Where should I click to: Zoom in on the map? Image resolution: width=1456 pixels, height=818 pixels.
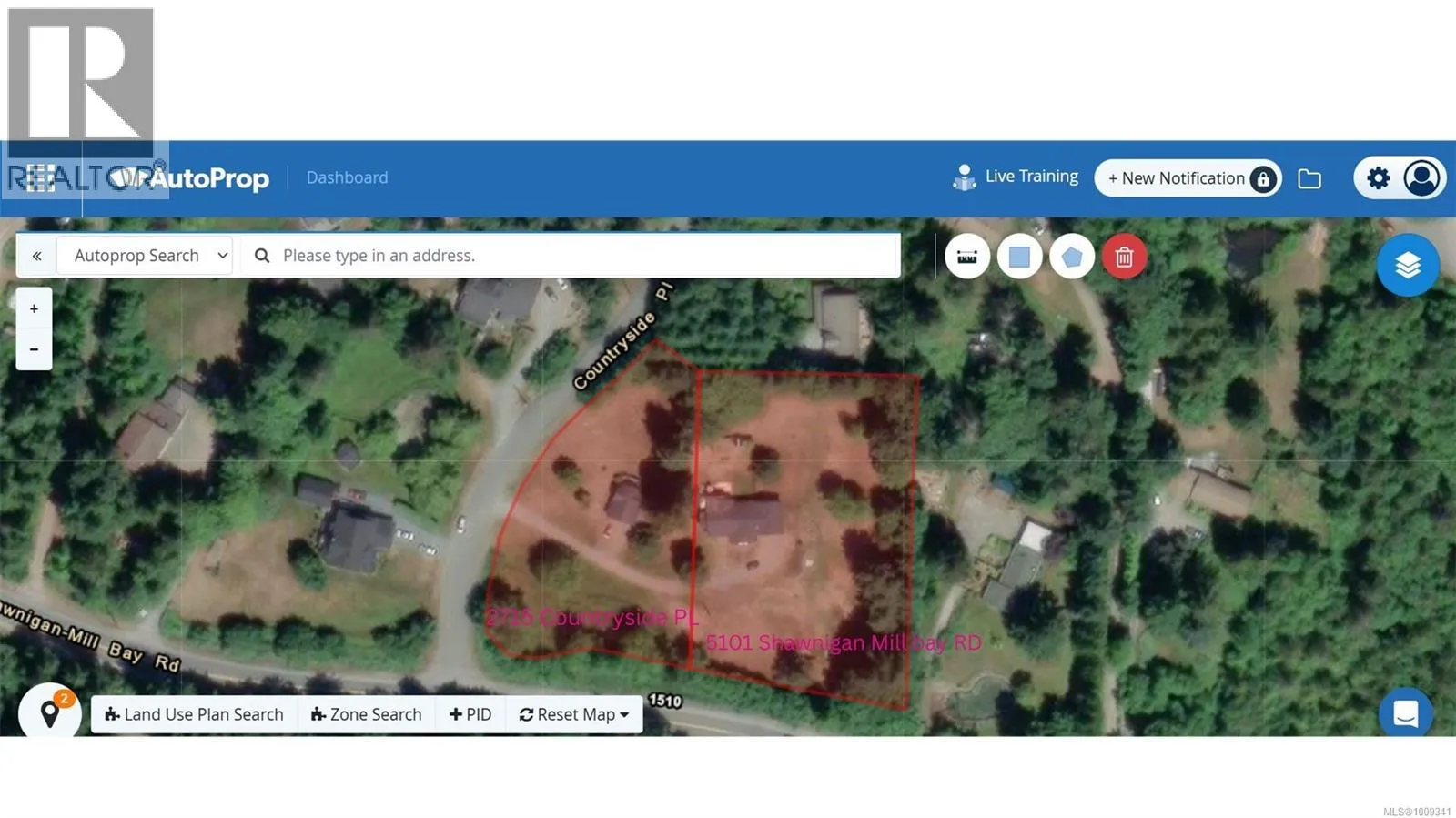34,309
